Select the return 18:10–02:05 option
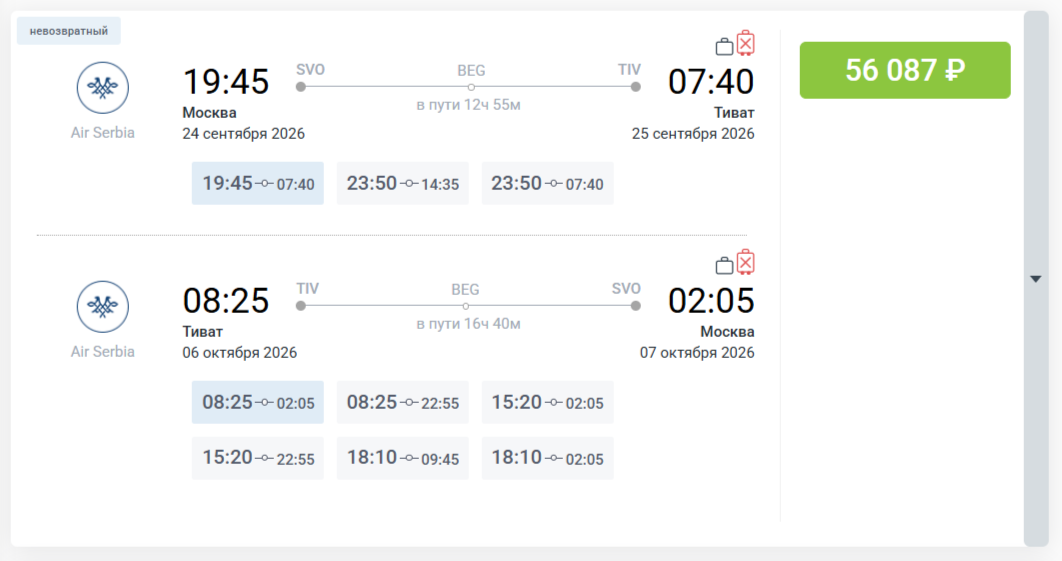The height and width of the screenshot is (561, 1062). [547, 458]
